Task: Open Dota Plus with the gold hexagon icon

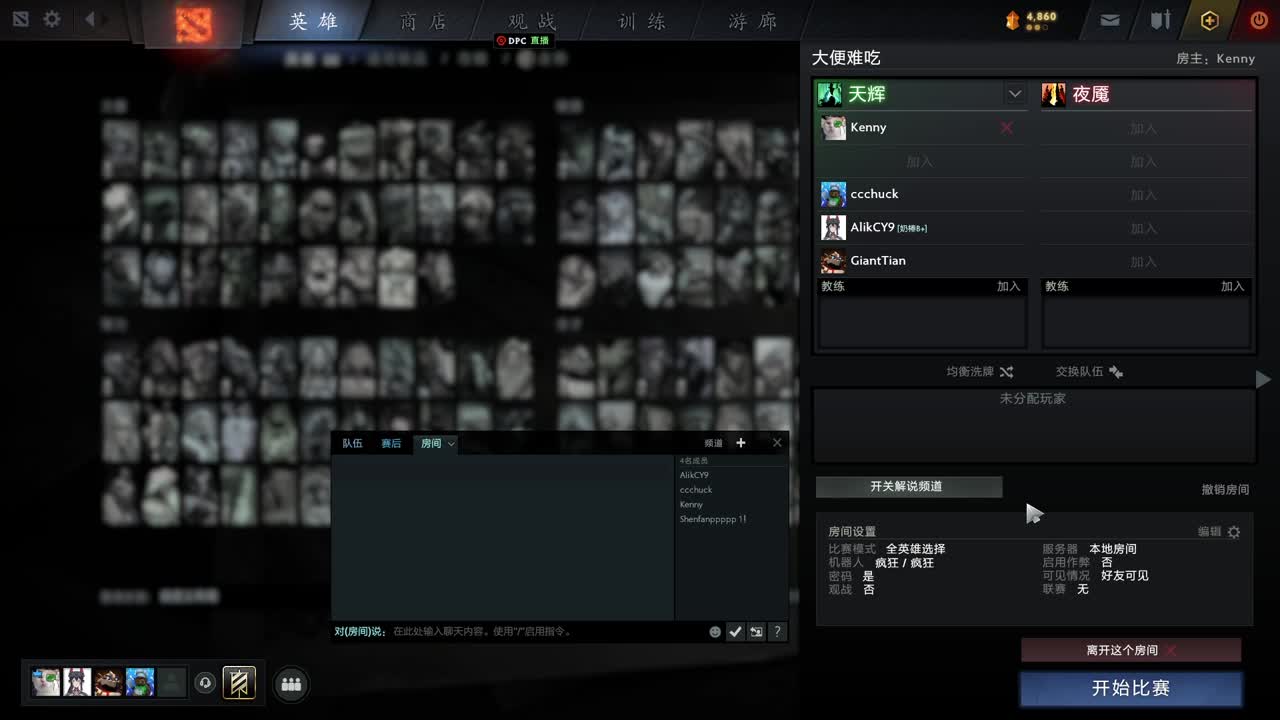Action: point(1209,19)
